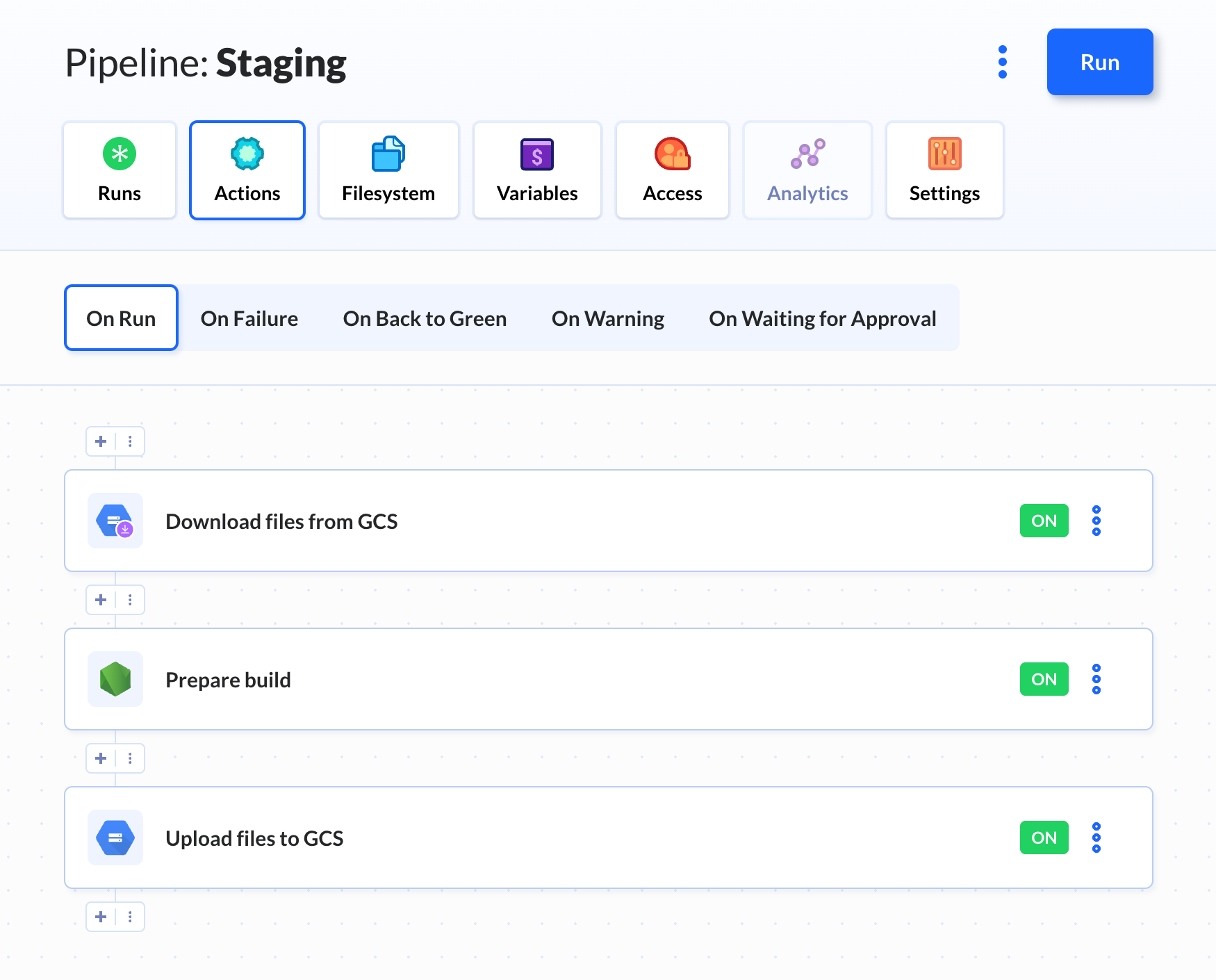1216x980 pixels.
Task: Go to the Access tab
Action: pos(673,170)
